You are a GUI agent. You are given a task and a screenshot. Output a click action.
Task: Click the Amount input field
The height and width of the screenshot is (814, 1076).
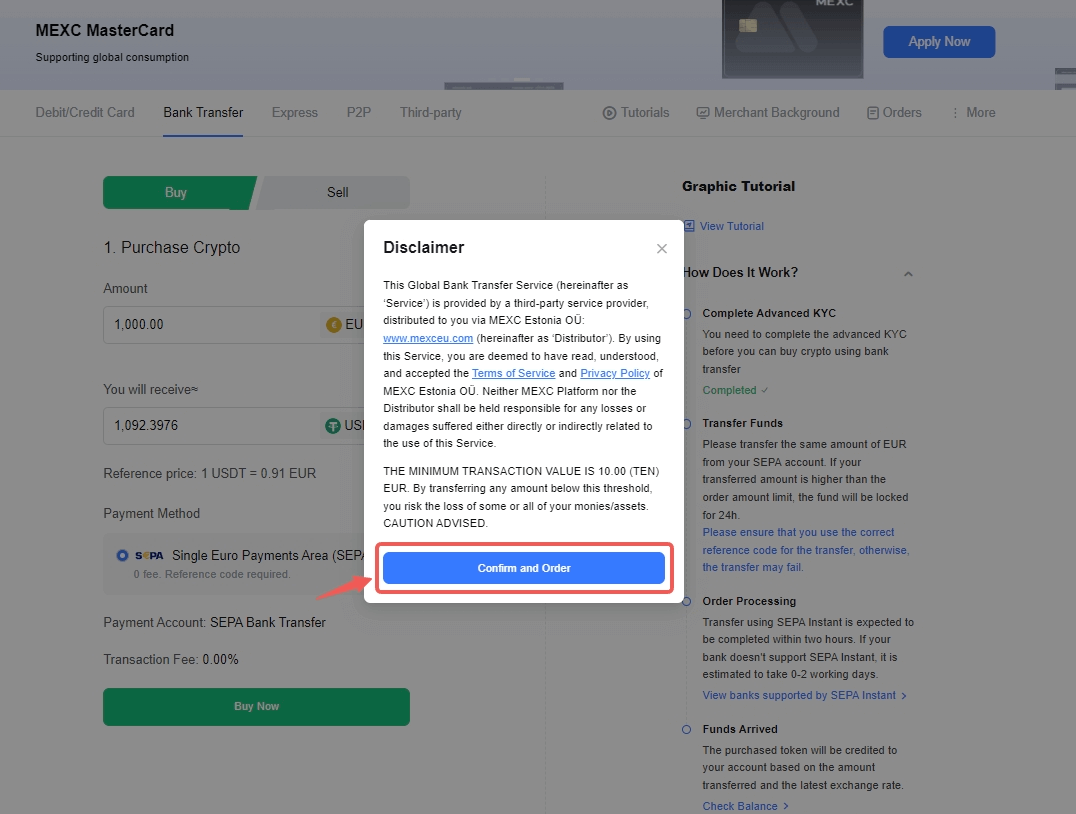point(210,325)
